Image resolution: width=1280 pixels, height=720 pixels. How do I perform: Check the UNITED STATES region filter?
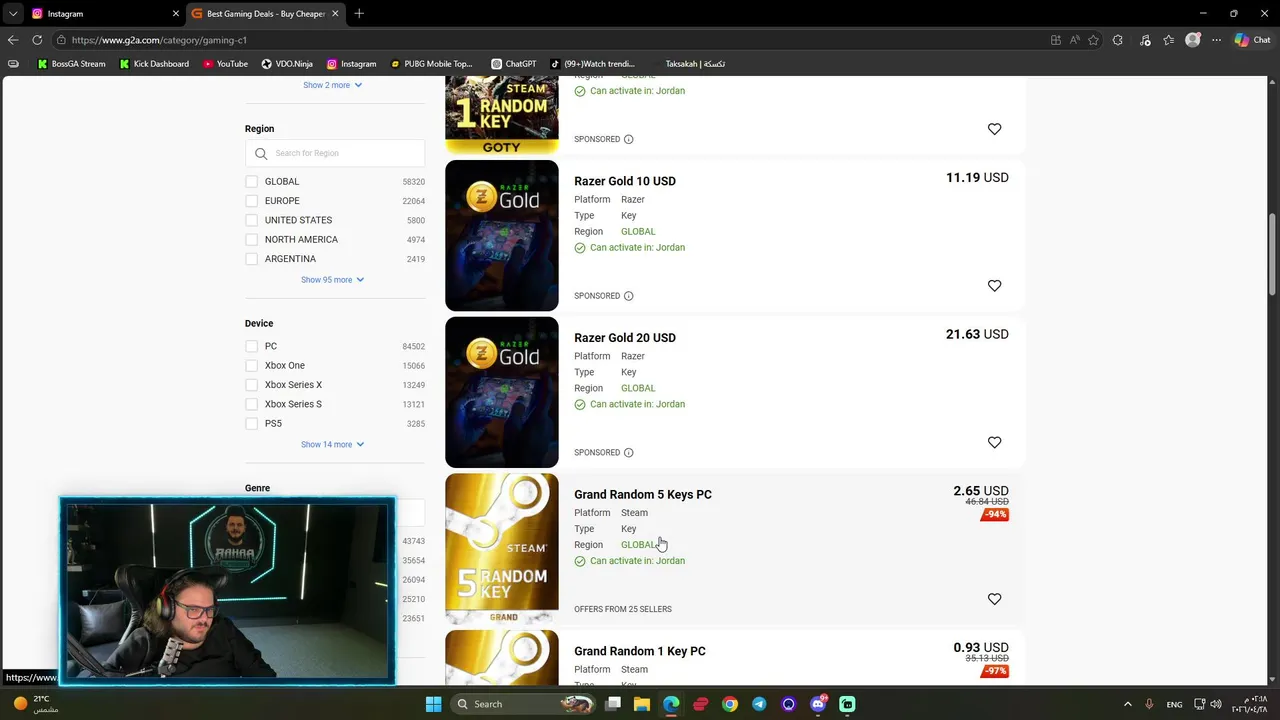click(x=252, y=220)
